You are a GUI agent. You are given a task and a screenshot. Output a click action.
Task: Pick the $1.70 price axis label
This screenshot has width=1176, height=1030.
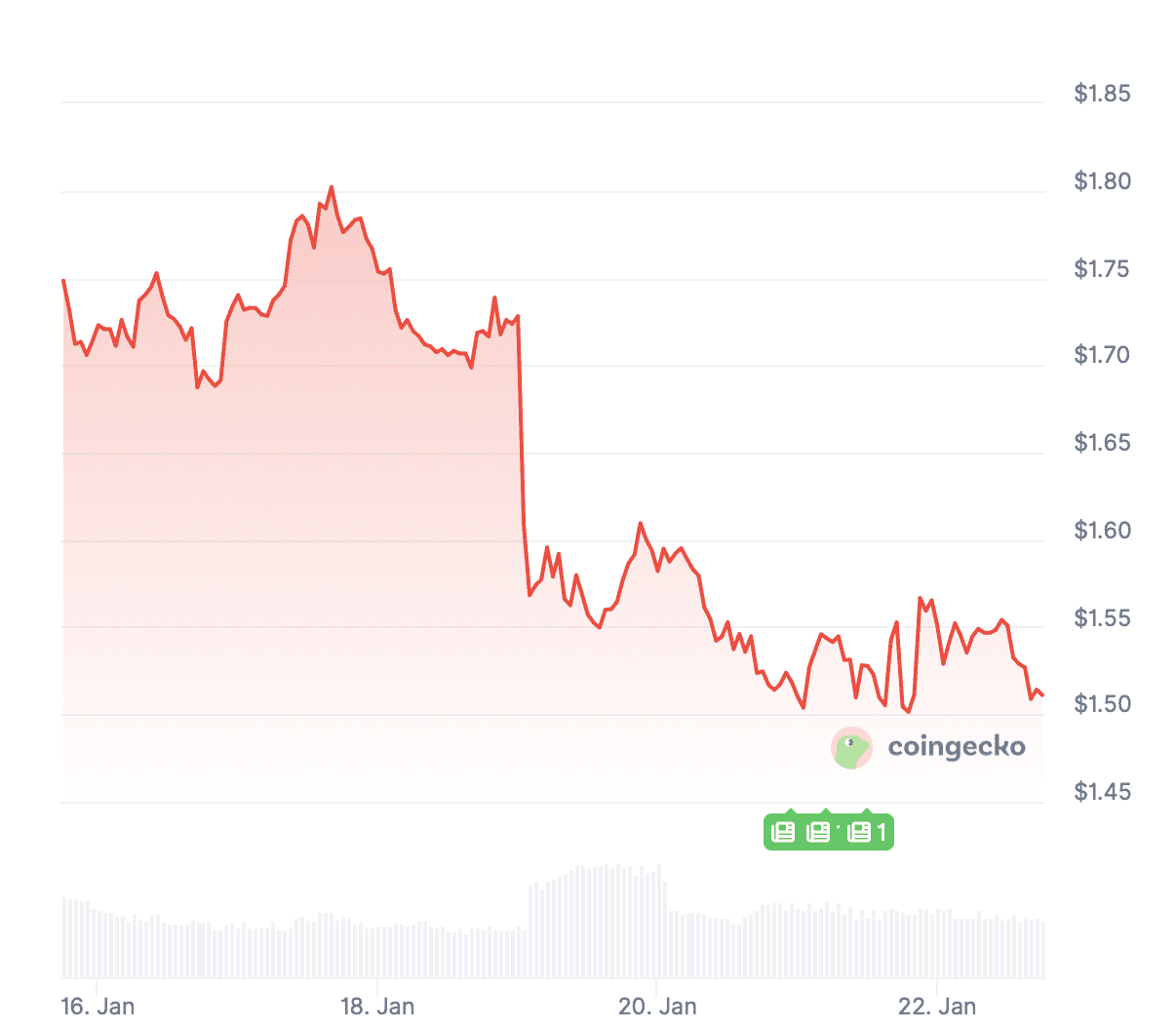point(1102,355)
